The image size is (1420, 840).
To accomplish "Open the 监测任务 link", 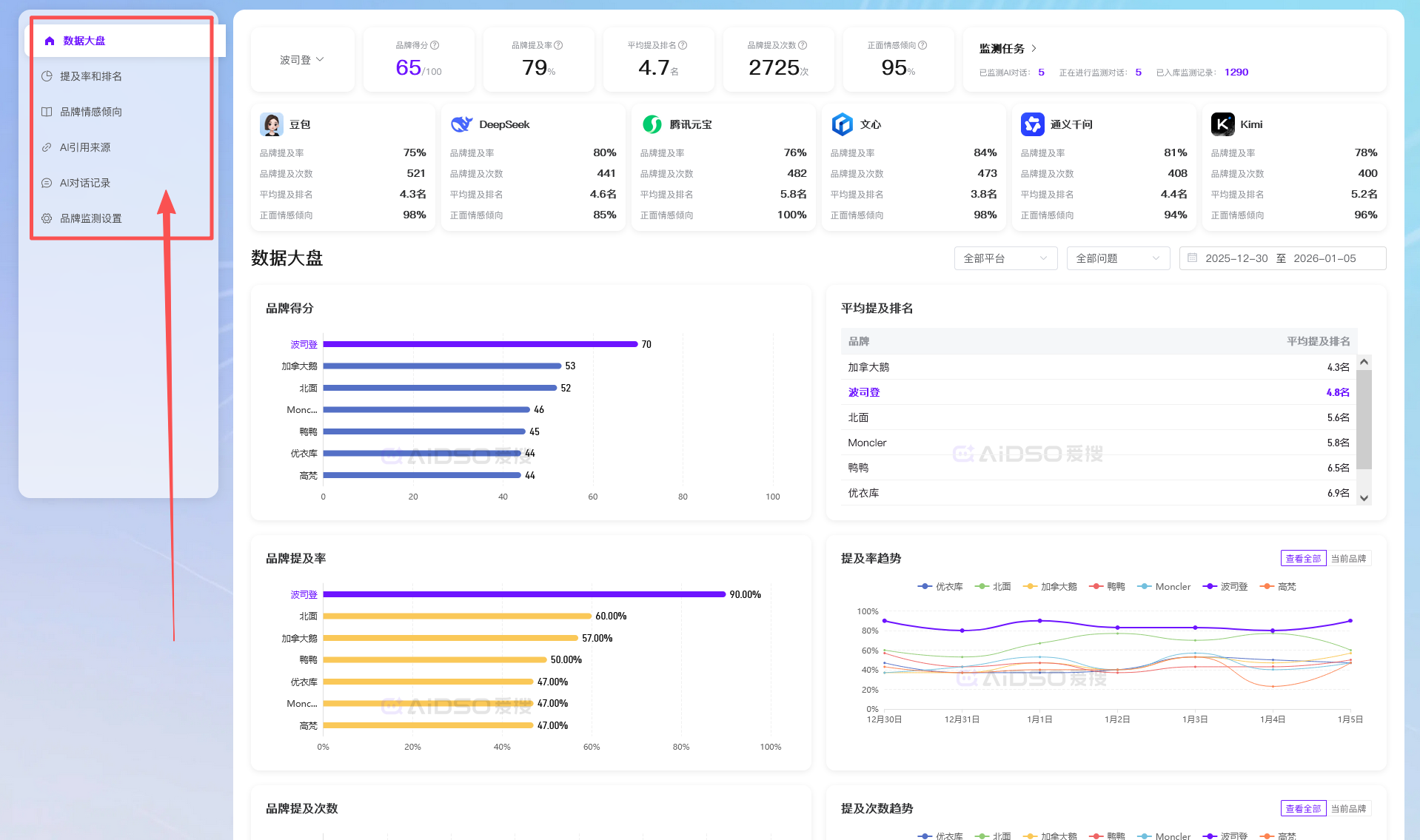I will click(1008, 49).
